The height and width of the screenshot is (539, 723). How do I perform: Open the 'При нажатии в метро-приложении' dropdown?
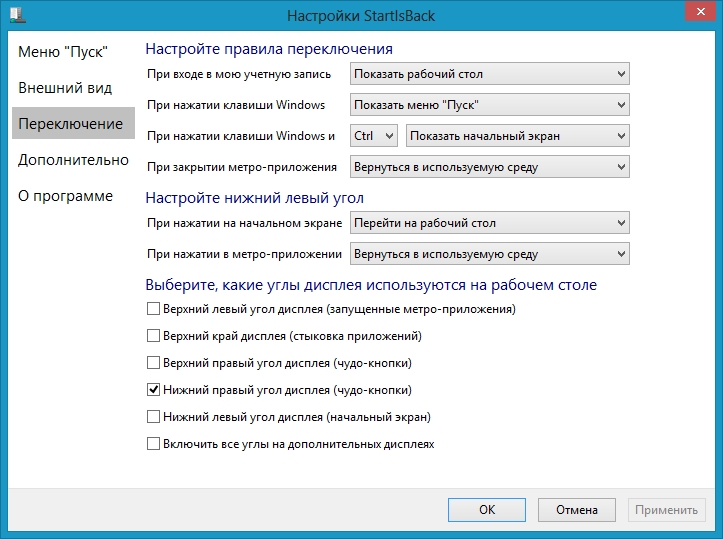click(x=490, y=254)
